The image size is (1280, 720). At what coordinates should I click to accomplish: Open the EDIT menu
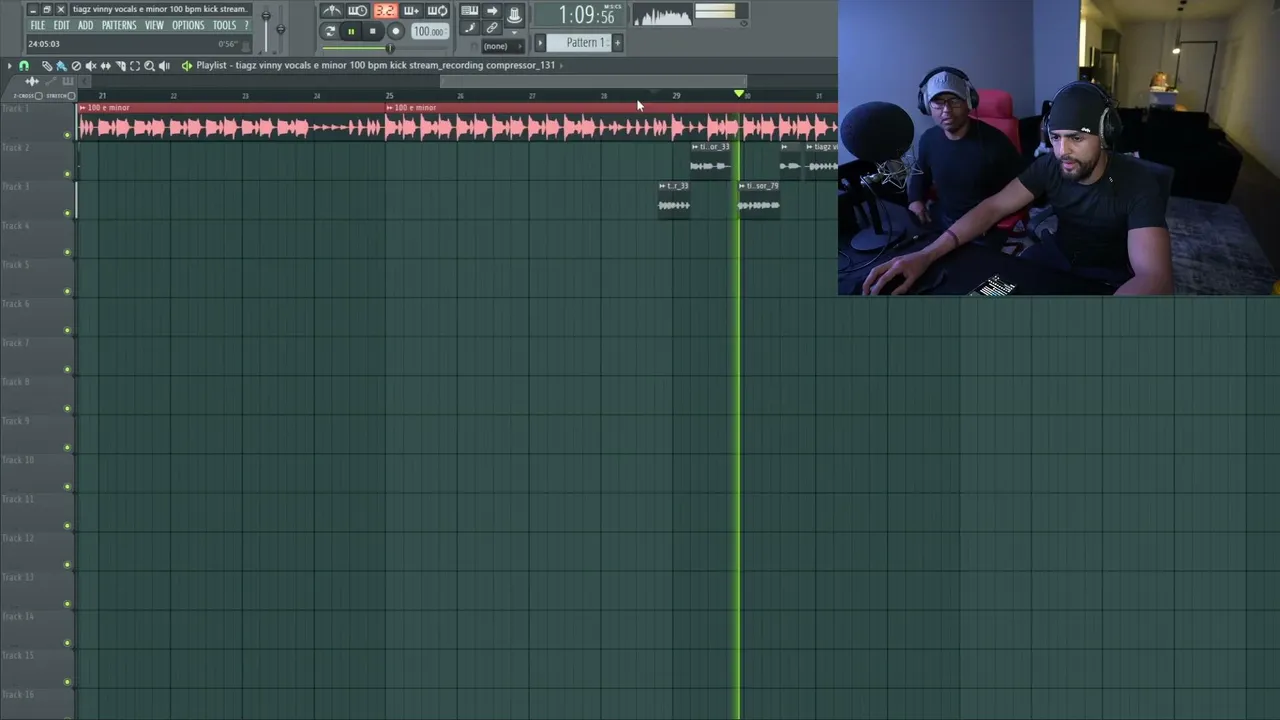click(61, 26)
